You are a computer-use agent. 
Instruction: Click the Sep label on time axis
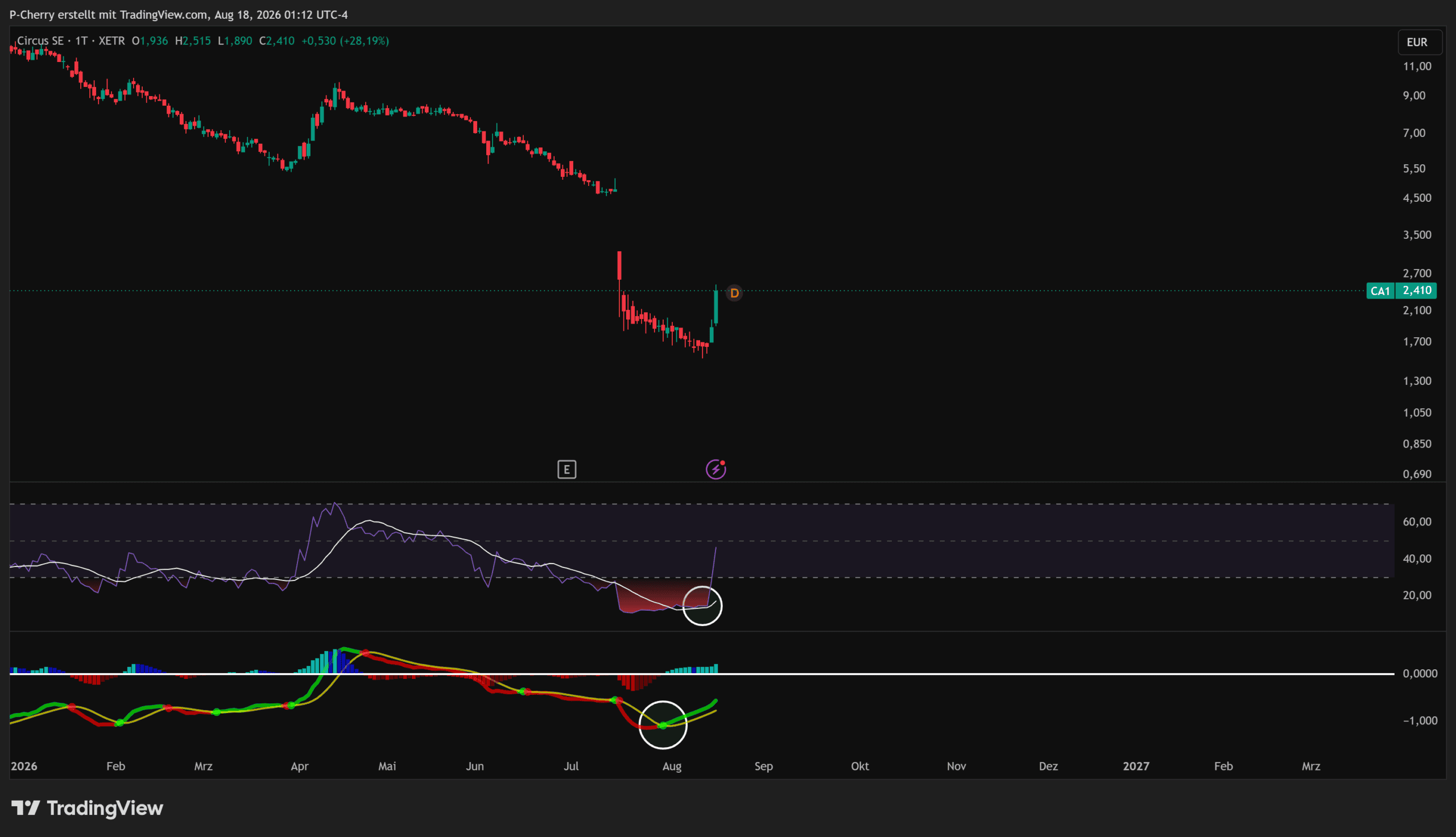tap(763, 766)
